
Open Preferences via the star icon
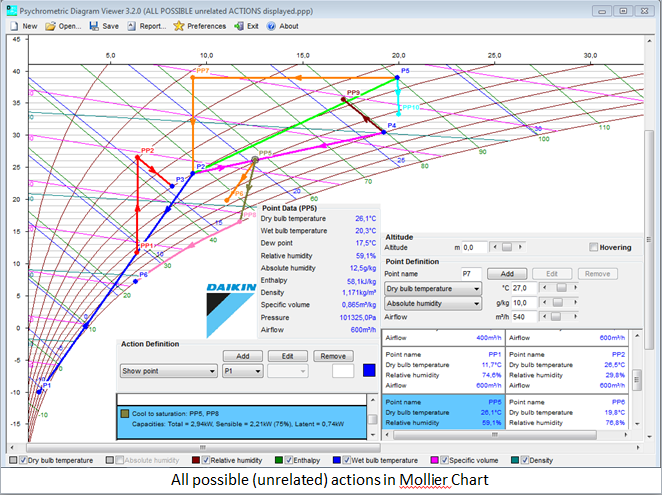coord(179,26)
